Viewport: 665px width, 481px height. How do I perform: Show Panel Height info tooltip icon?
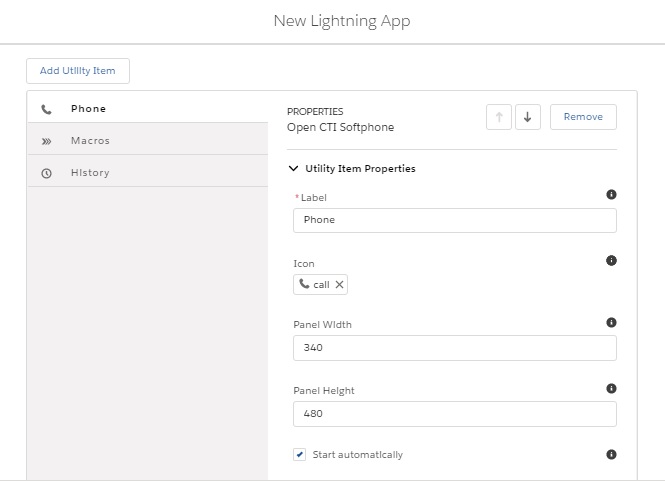[611, 388]
